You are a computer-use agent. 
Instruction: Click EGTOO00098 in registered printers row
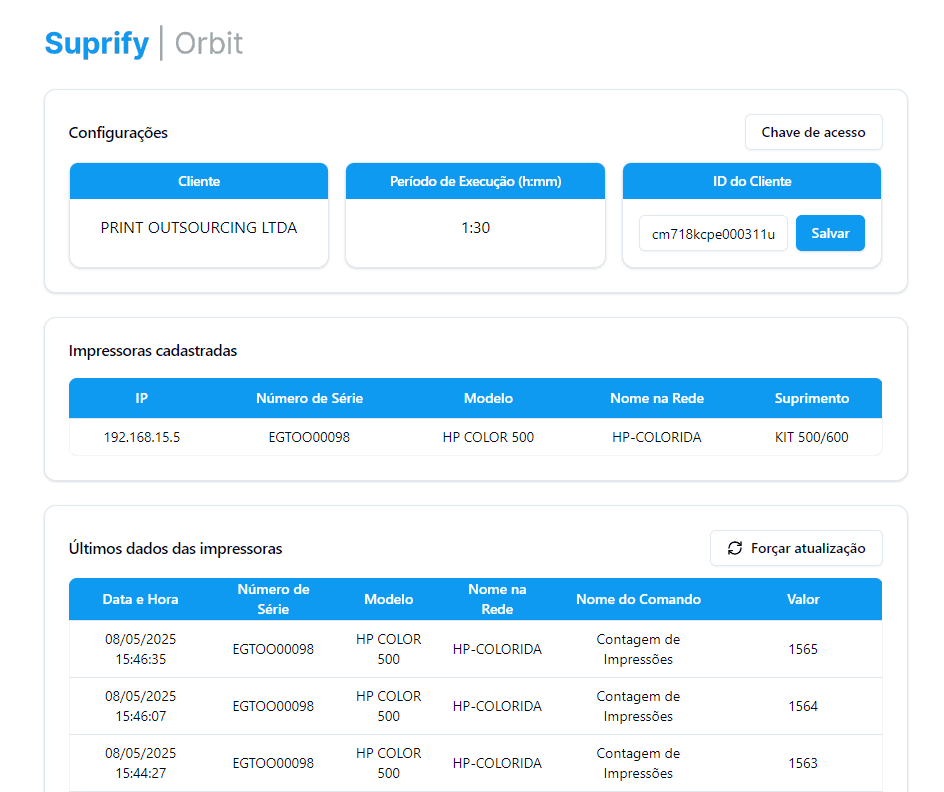pyautogui.click(x=309, y=437)
